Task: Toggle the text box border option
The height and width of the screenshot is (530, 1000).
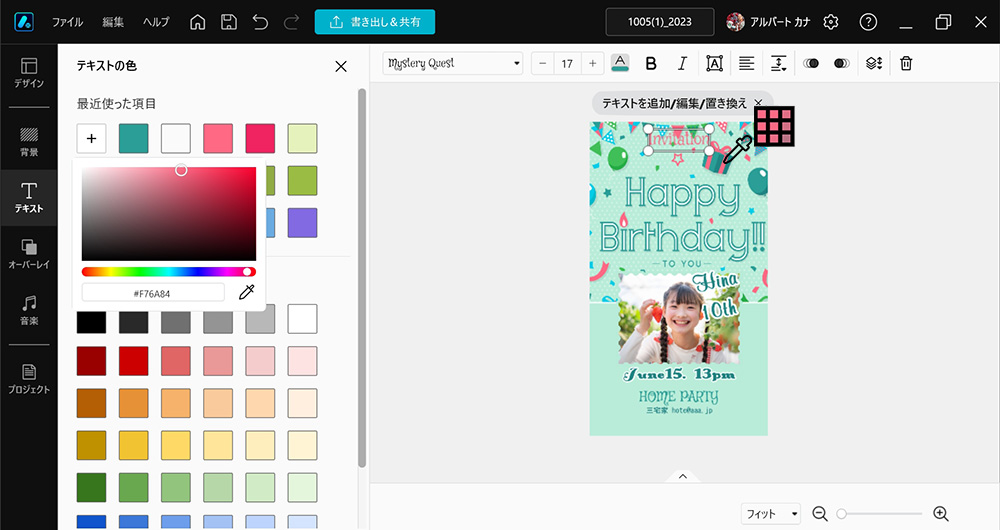Action: 714,63
